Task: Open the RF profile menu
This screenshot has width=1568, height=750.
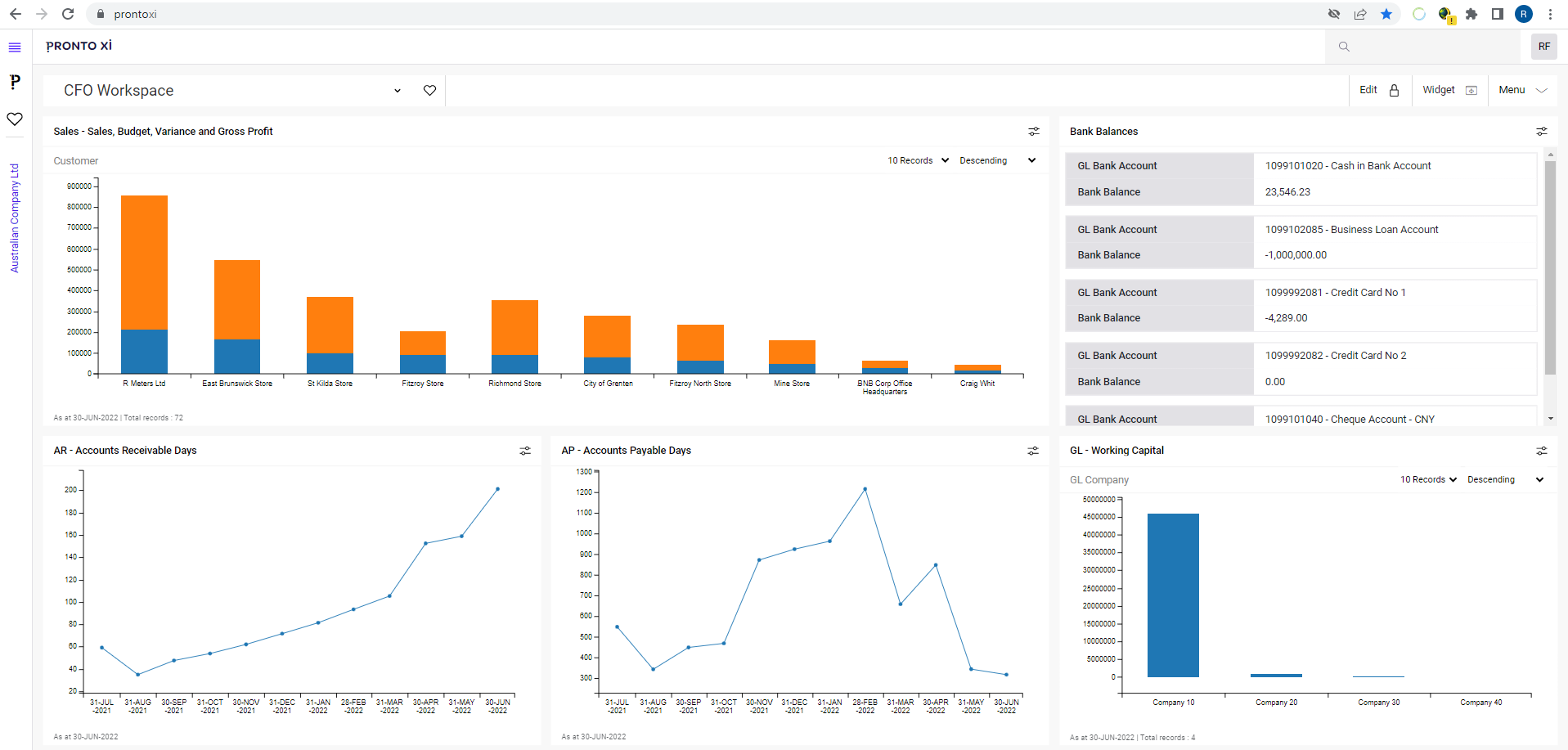Action: point(1544,47)
